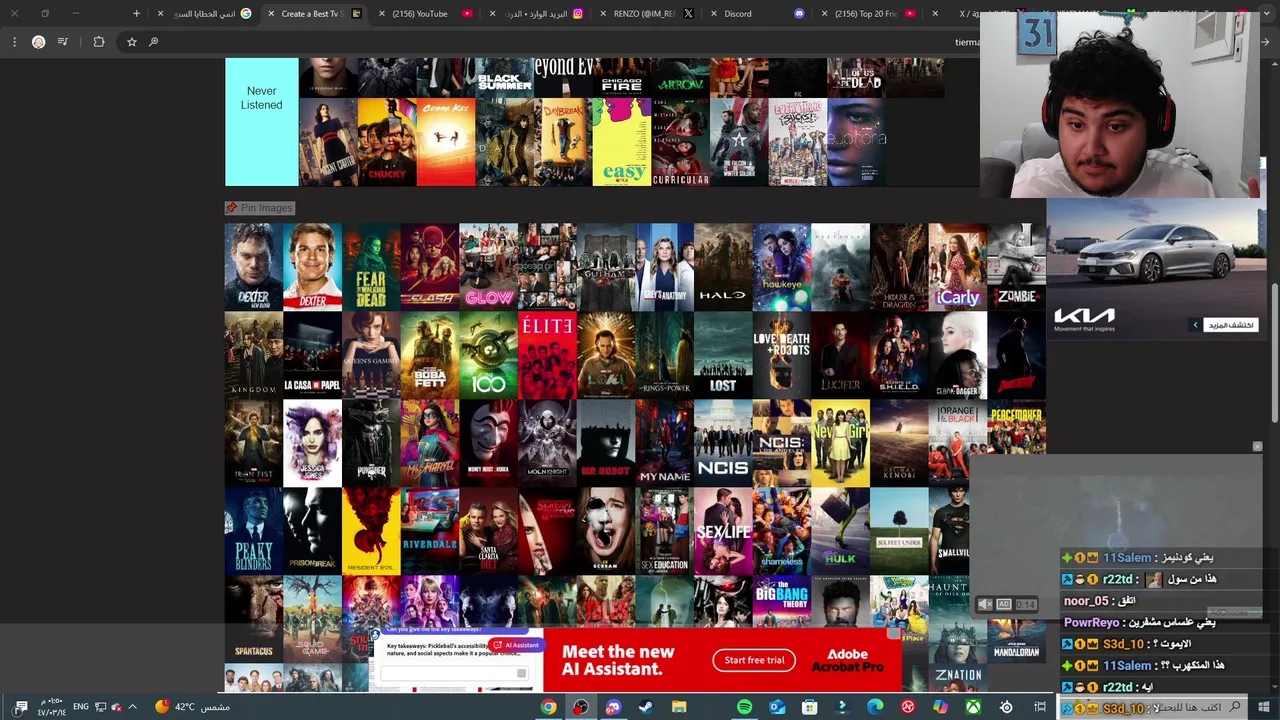
Task: Open the Chrome three-dot menu
Action: tap(14, 42)
